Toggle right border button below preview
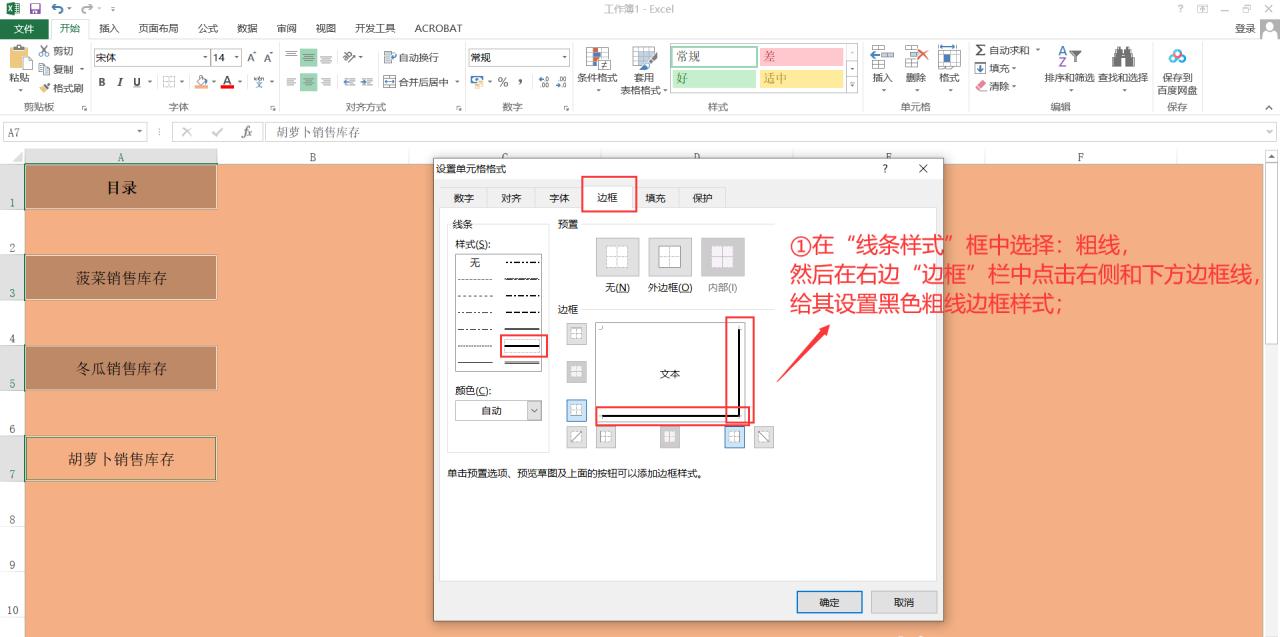This screenshot has height=637, width=1280. pyautogui.click(x=734, y=436)
